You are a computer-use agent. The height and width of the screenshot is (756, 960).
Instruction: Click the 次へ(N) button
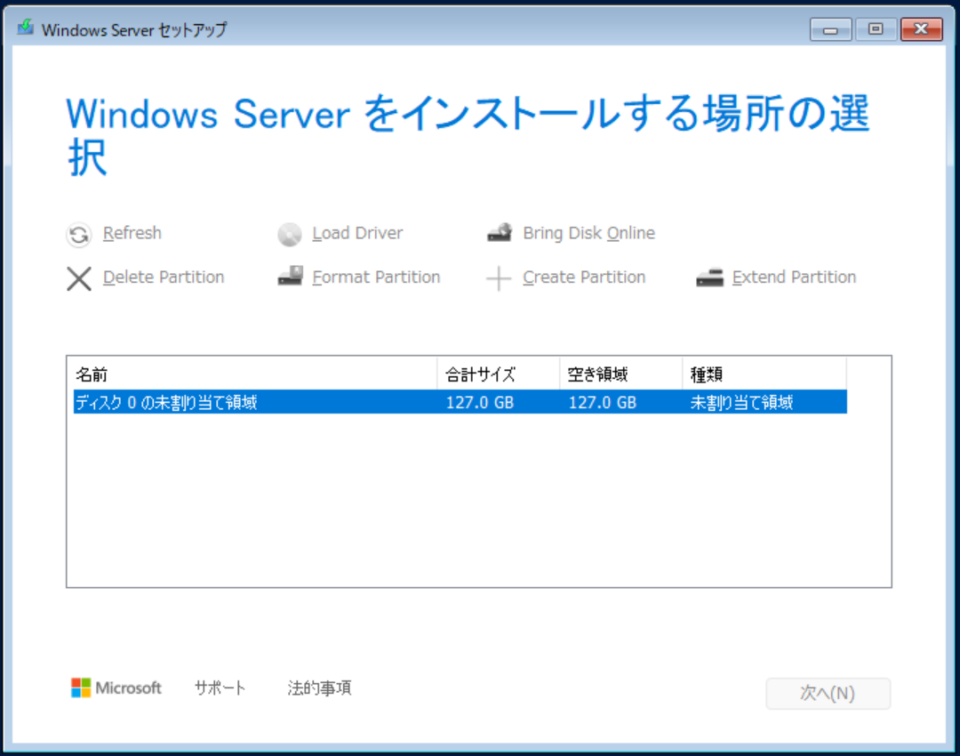[828, 694]
